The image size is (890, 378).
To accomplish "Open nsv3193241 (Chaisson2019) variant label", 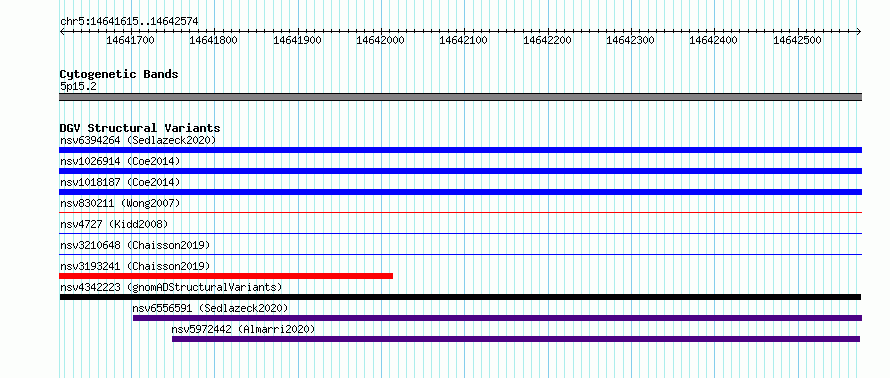I will [x=135, y=266].
